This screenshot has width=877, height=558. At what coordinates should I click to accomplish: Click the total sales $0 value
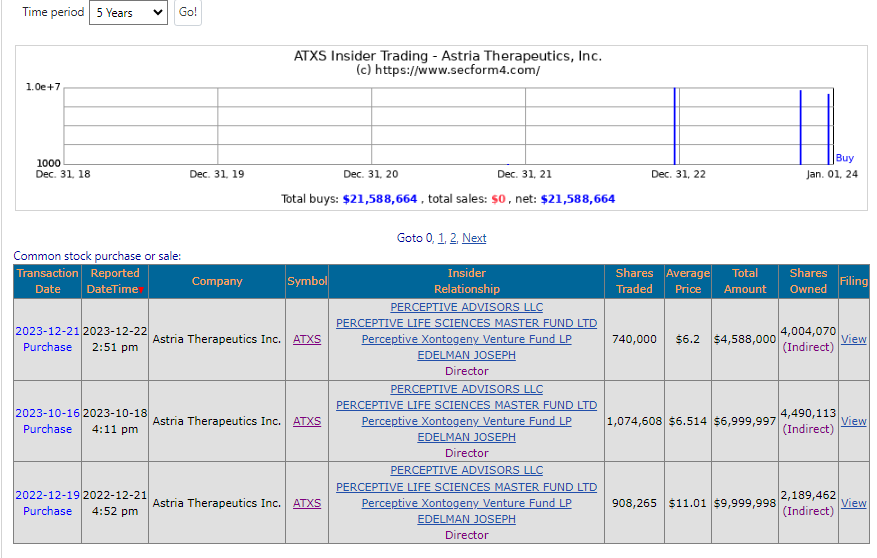pyautogui.click(x=498, y=199)
